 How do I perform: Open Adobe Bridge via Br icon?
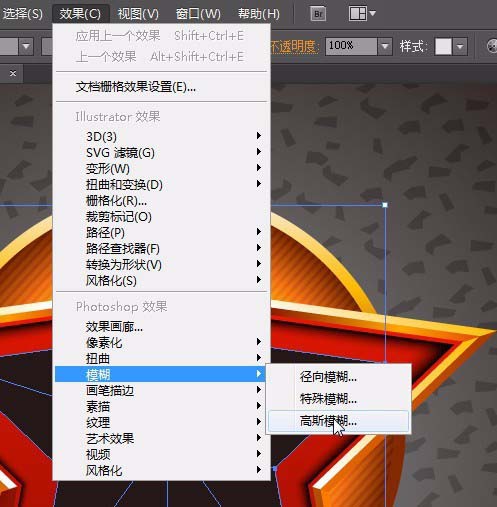tap(318, 14)
